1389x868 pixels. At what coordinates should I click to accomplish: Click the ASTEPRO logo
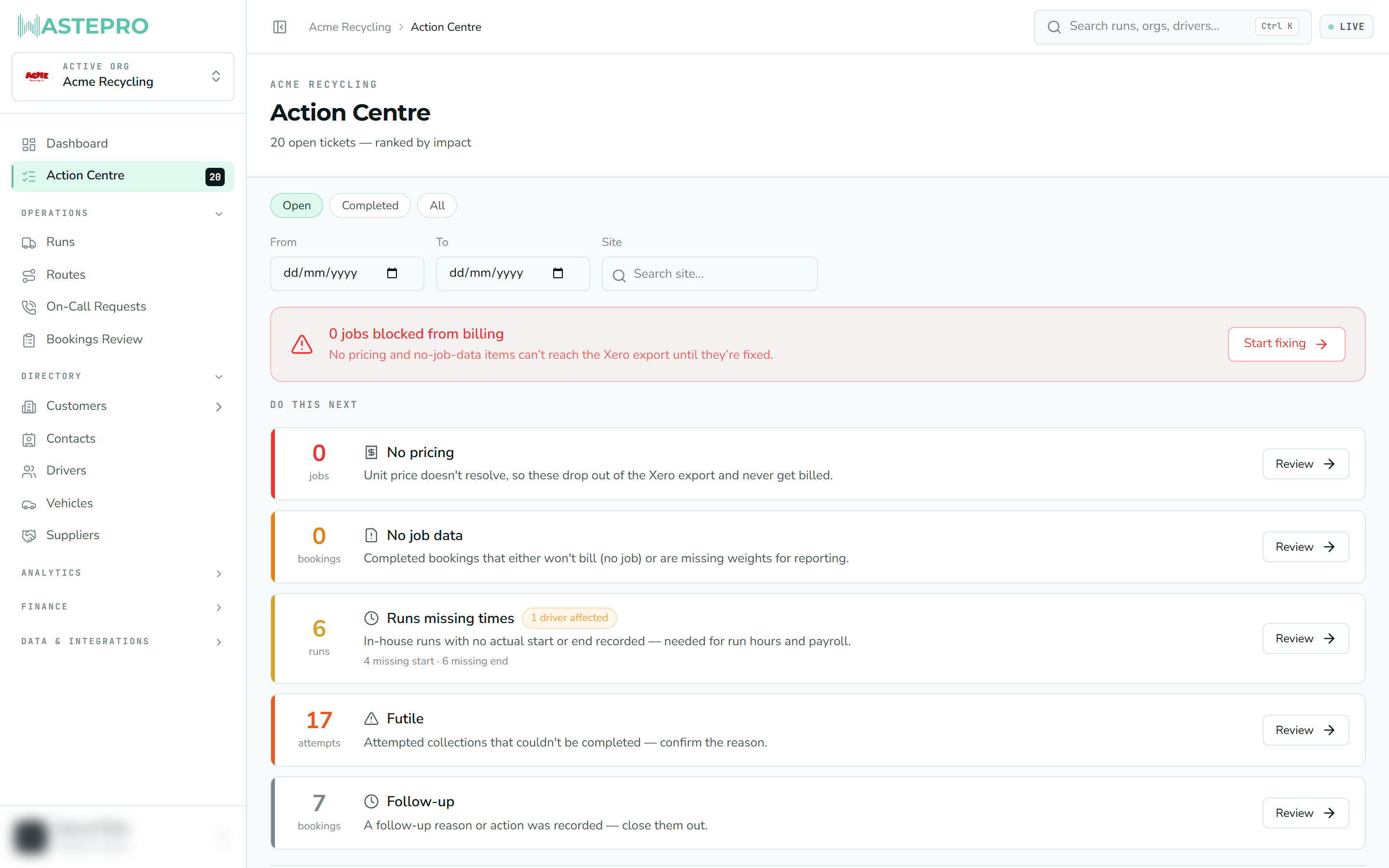coord(83,26)
